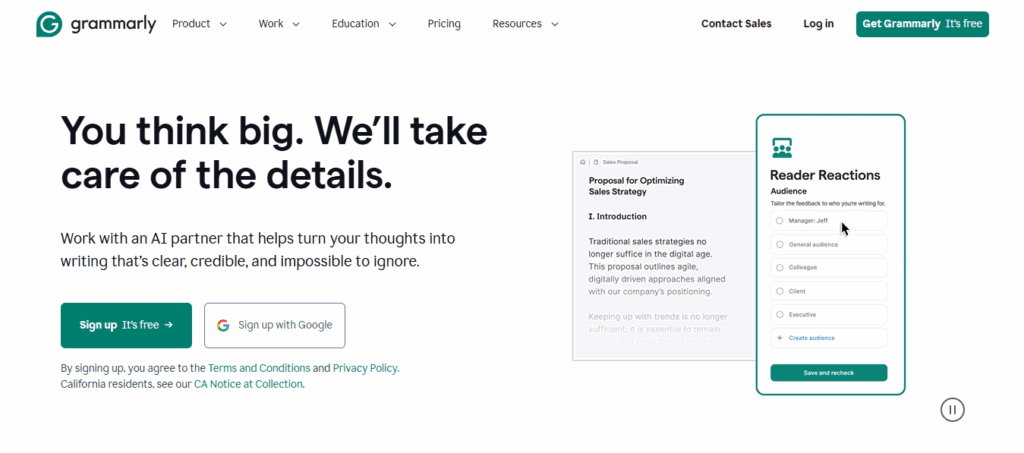The width and height of the screenshot is (1024, 453).
Task: Click the Google logo icon
Action: coord(223,325)
